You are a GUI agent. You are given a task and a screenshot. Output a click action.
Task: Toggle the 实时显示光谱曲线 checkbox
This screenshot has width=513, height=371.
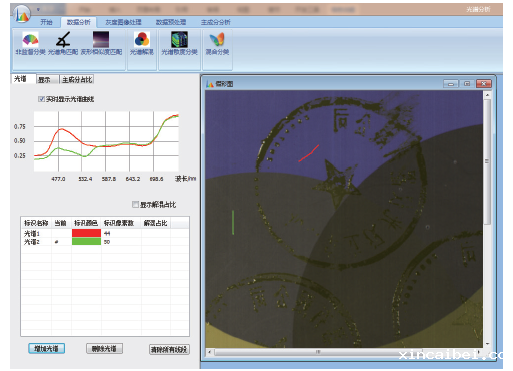pos(41,99)
